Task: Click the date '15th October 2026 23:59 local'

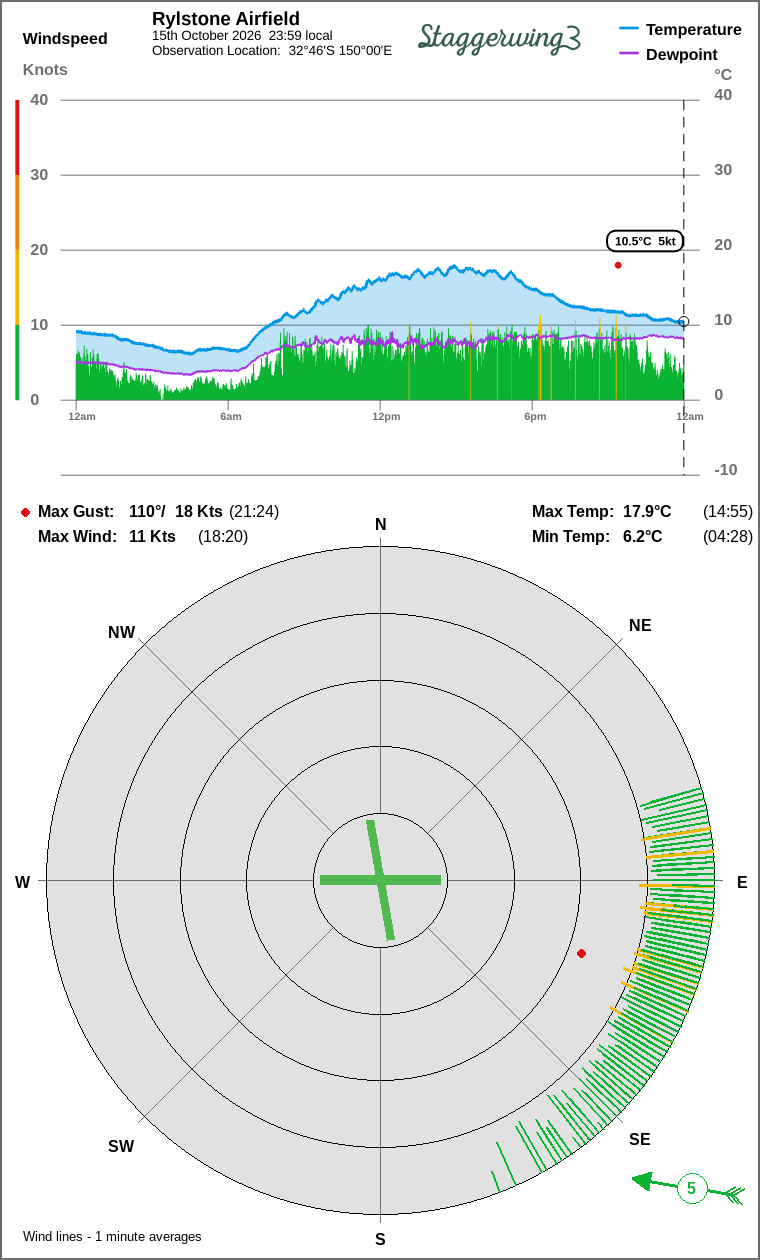Action: (242, 35)
